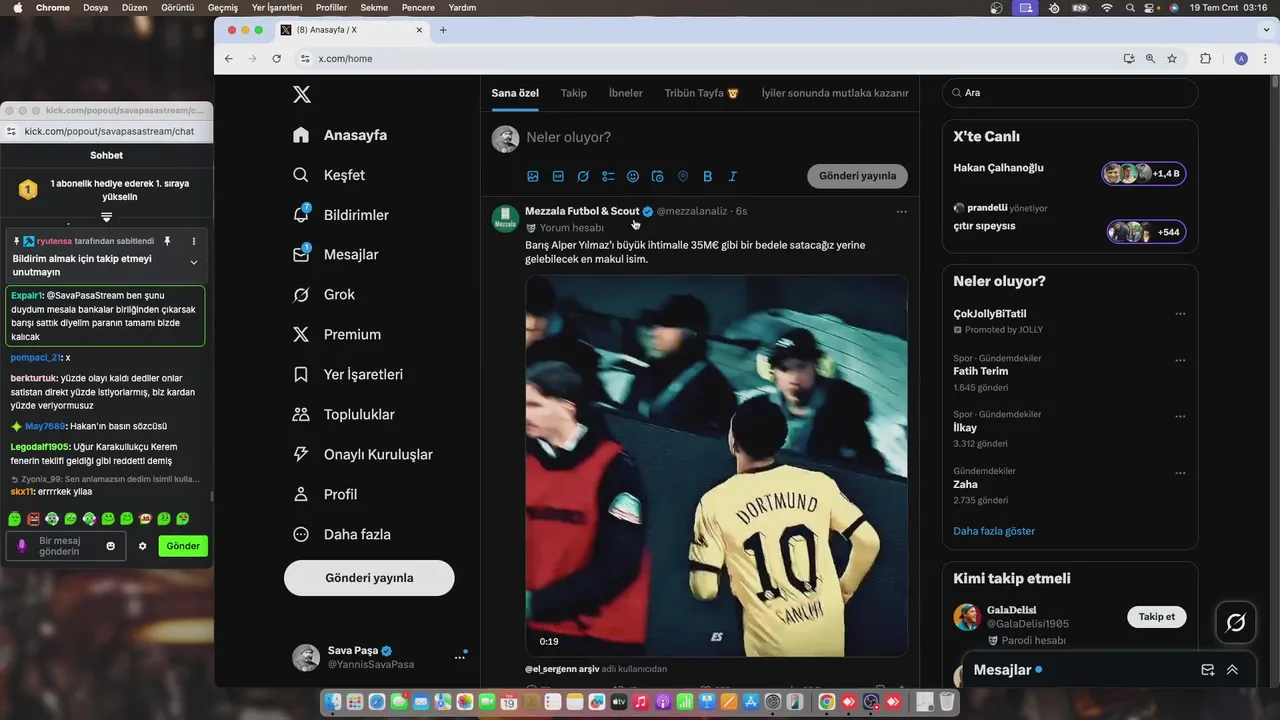Add image to the new post

click(x=533, y=176)
